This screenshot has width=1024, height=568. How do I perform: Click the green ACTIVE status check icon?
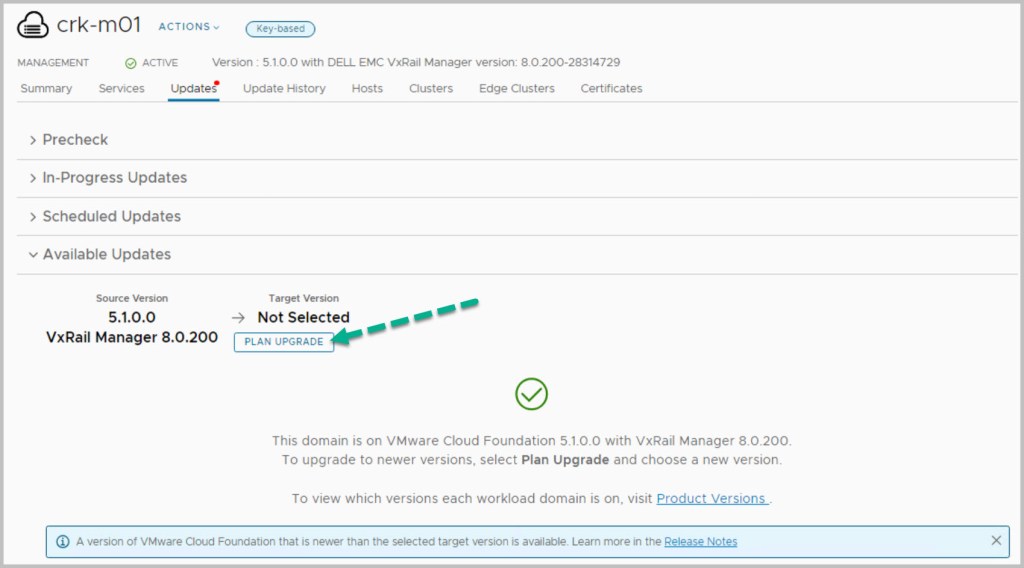click(x=130, y=63)
